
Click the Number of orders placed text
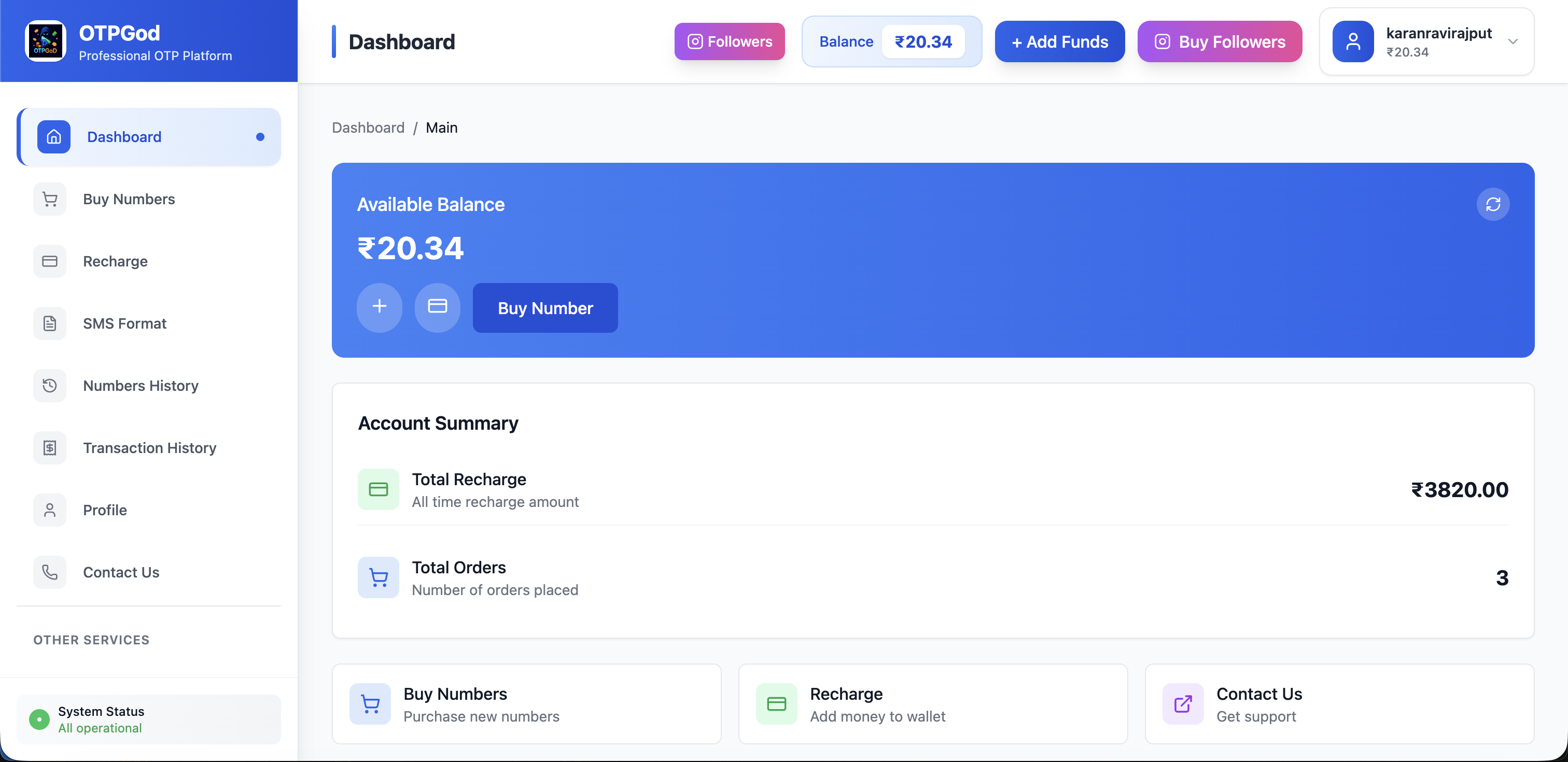pos(495,590)
